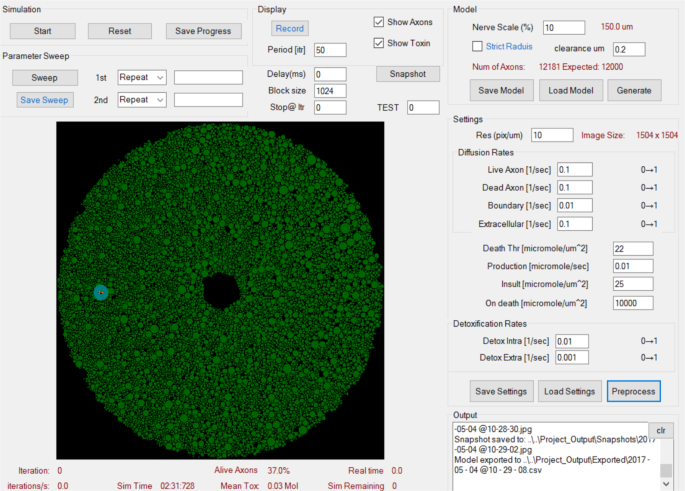The height and width of the screenshot is (491, 685).
Task: Select the Block size input field
Action: point(329,90)
